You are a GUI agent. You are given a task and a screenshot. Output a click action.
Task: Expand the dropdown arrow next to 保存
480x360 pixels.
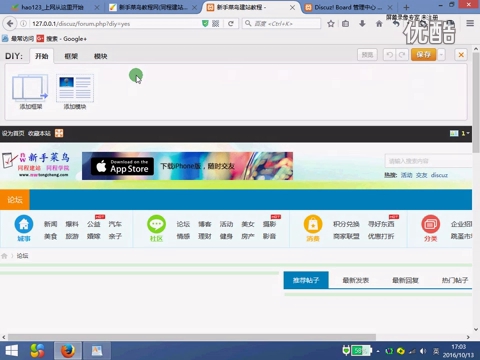441,55
